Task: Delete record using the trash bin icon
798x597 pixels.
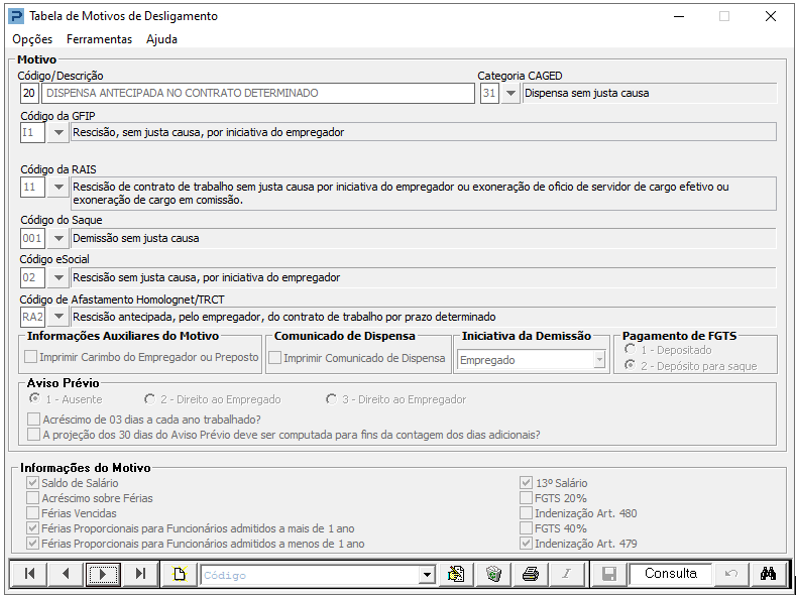Action: pos(493,574)
